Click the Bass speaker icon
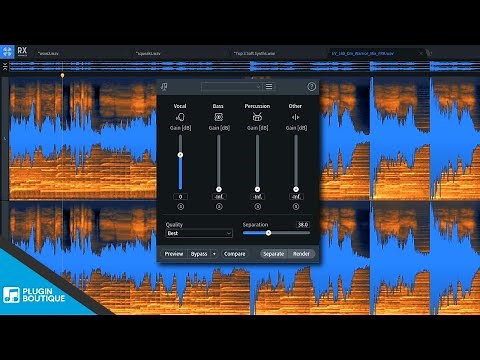The width and height of the screenshot is (480, 360). coord(219,117)
